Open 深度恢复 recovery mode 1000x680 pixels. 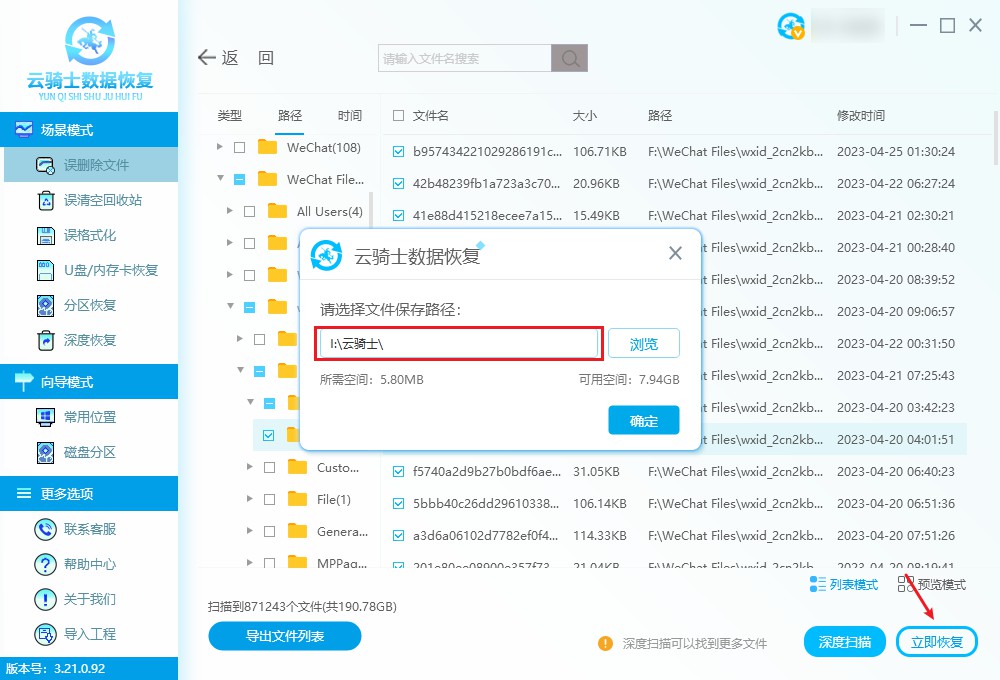(90, 339)
